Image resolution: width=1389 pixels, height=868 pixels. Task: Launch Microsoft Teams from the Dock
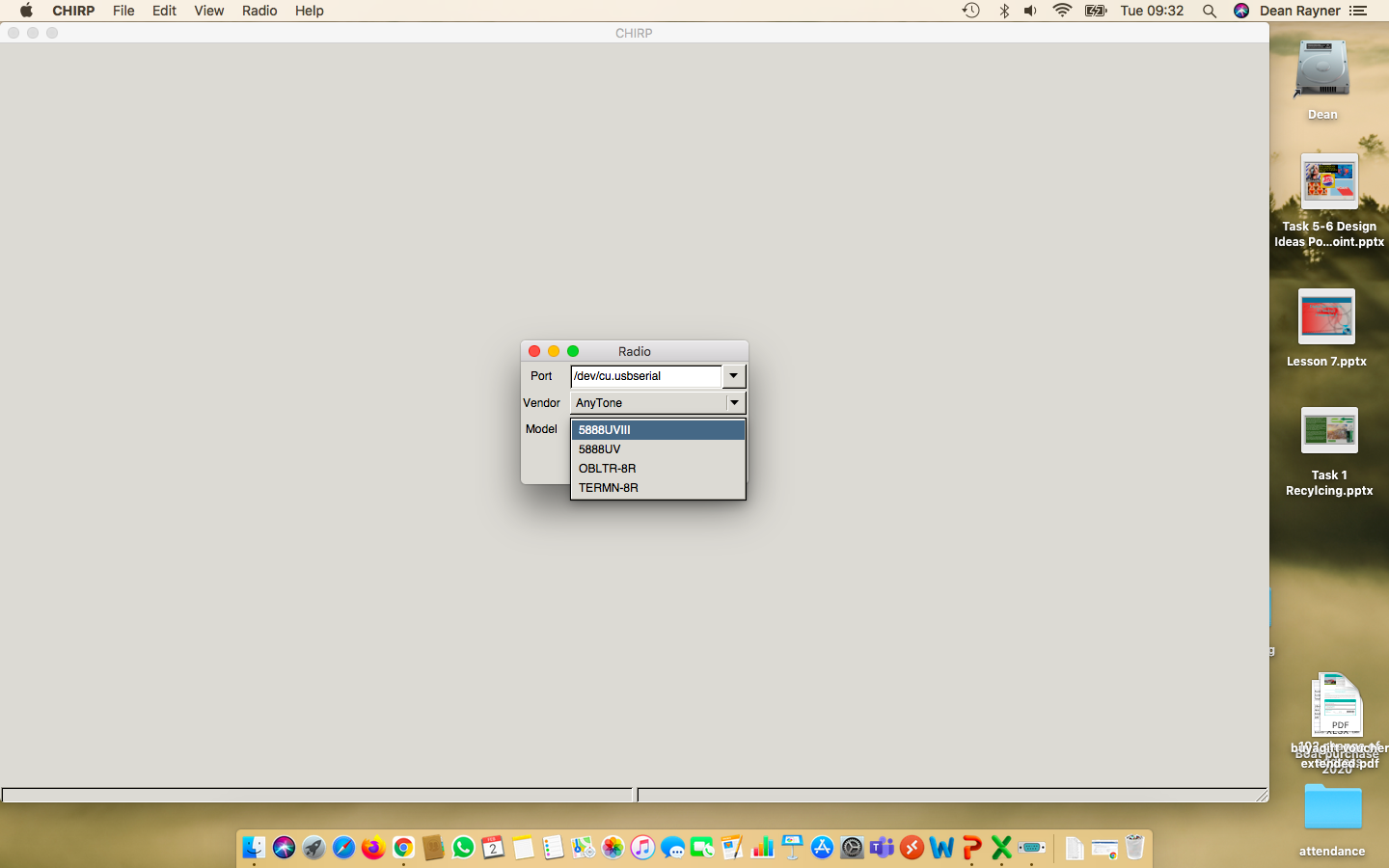(882, 848)
